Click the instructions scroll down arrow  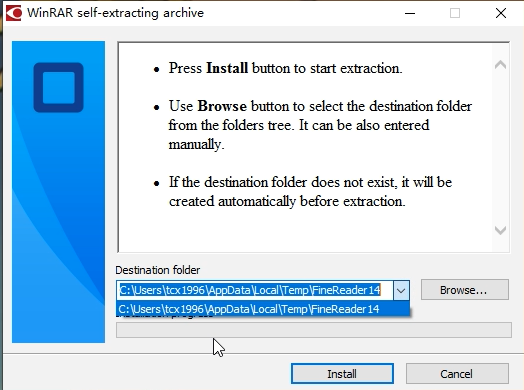click(500, 230)
